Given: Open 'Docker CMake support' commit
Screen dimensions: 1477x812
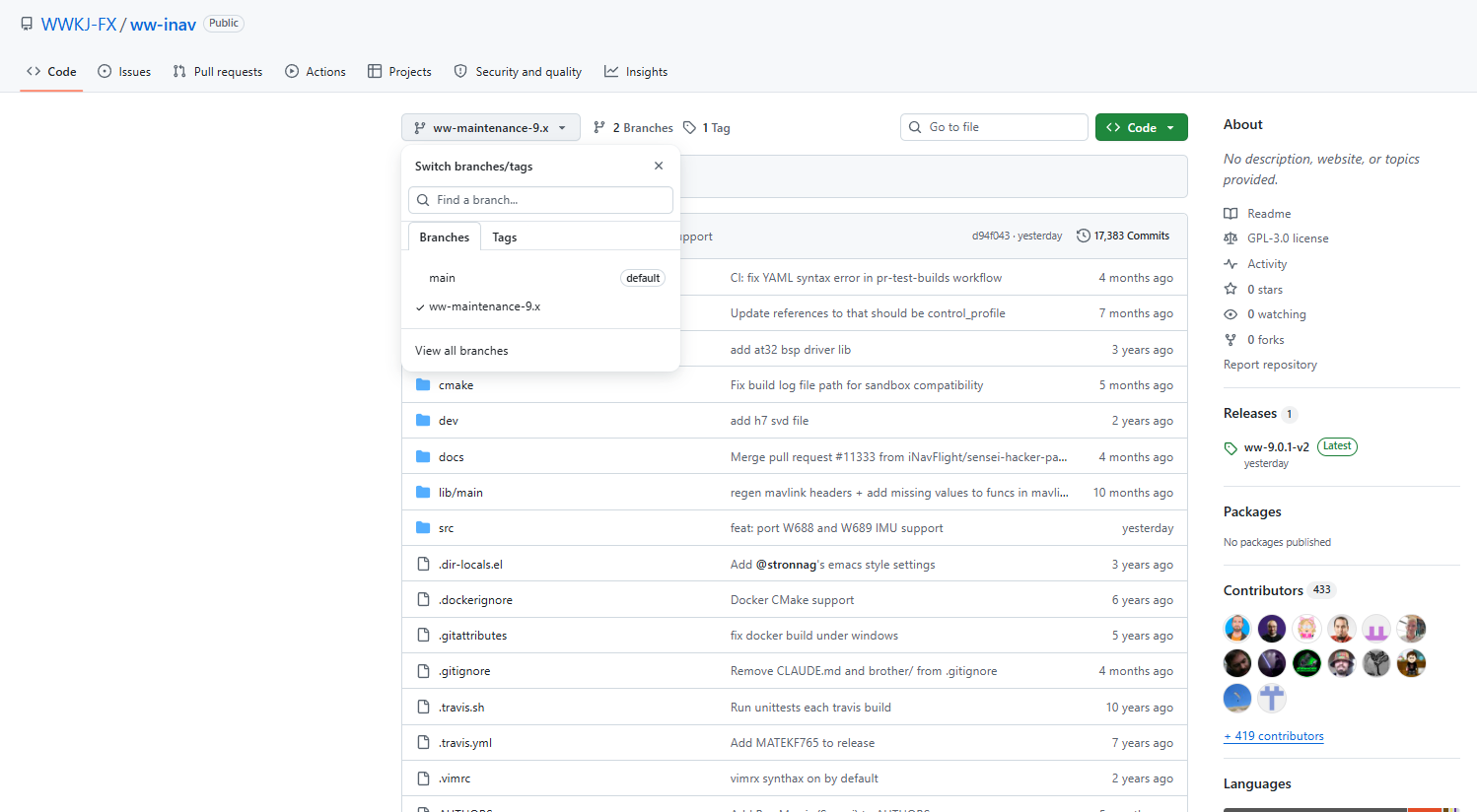Looking at the screenshot, I should (x=792, y=600).
